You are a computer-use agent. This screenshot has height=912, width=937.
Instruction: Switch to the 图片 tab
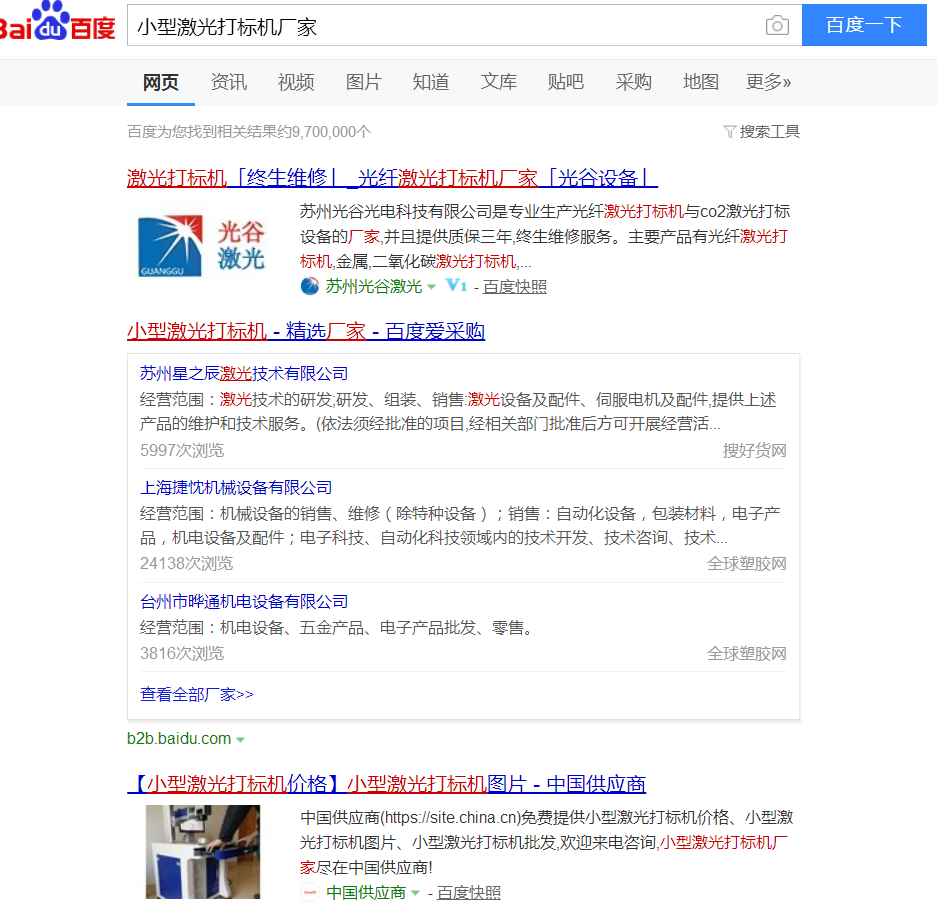363,82
